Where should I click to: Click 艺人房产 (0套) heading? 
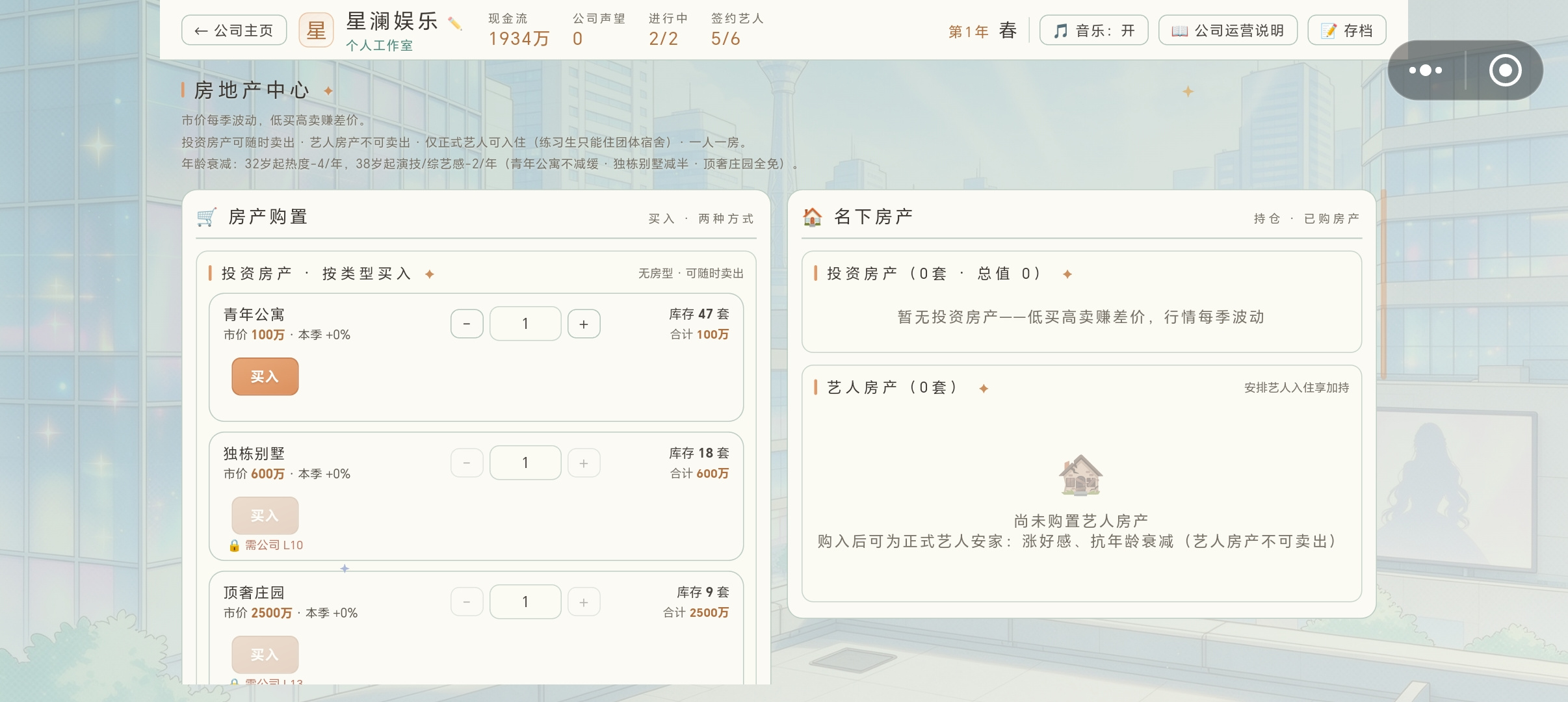click(892, 387)
